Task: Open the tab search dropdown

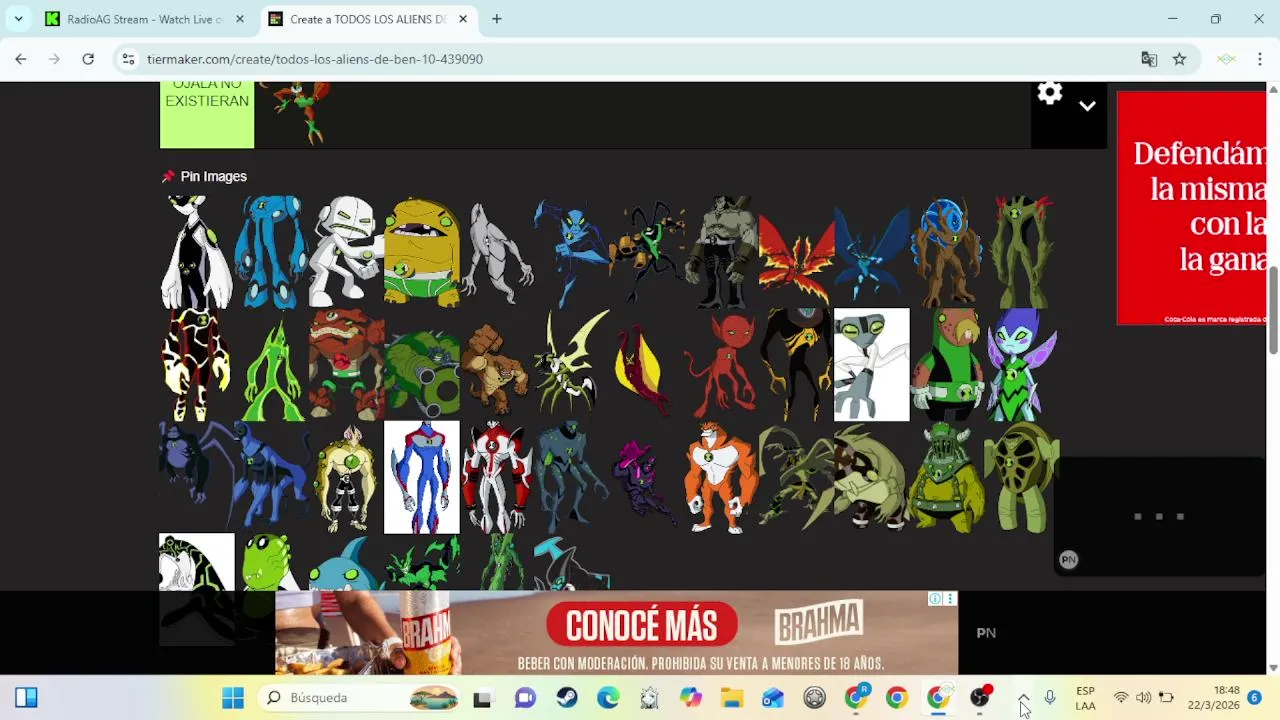Action: pos(18,19)
